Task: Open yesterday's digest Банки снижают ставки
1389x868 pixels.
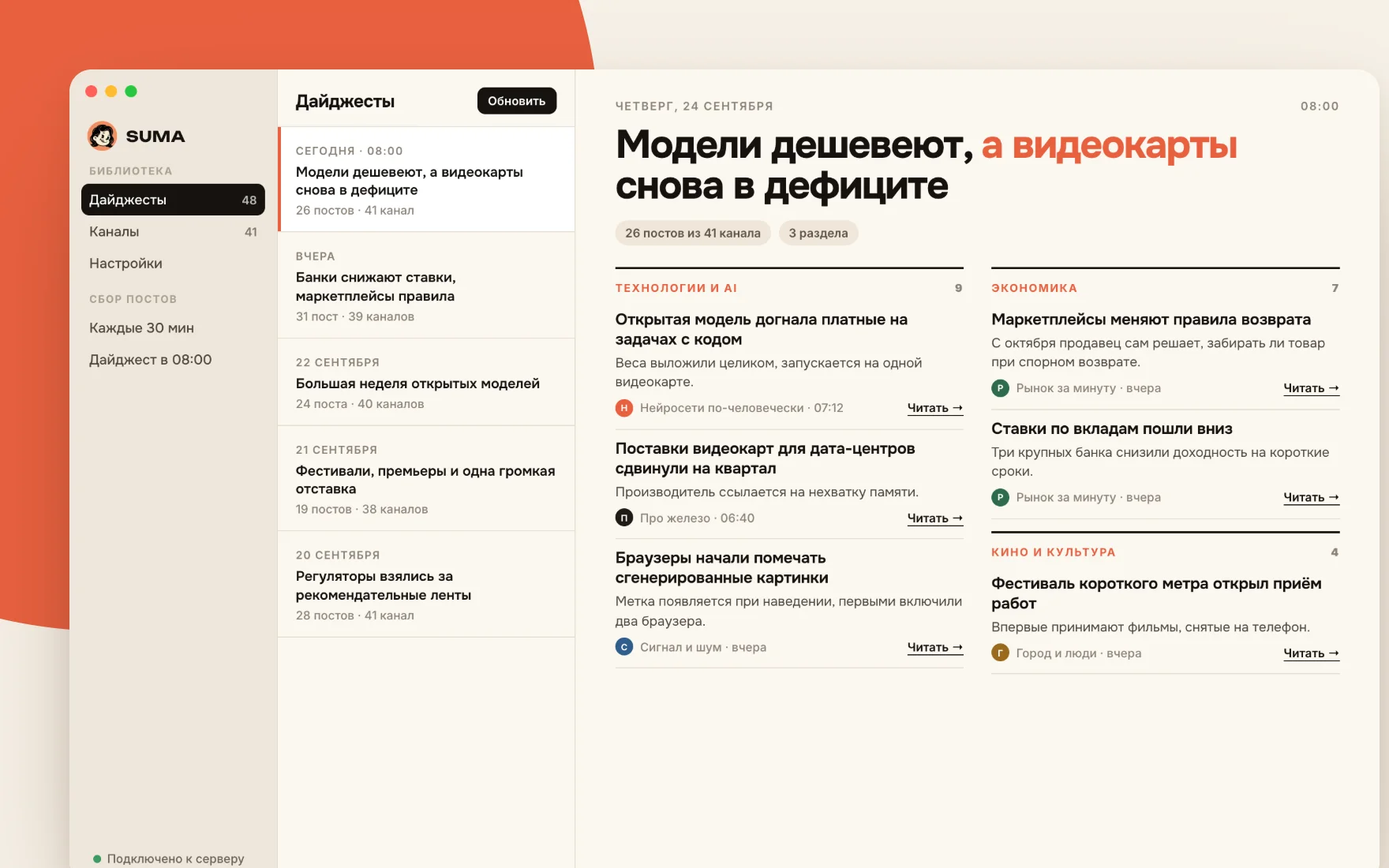Action: (x=426, y=286)
